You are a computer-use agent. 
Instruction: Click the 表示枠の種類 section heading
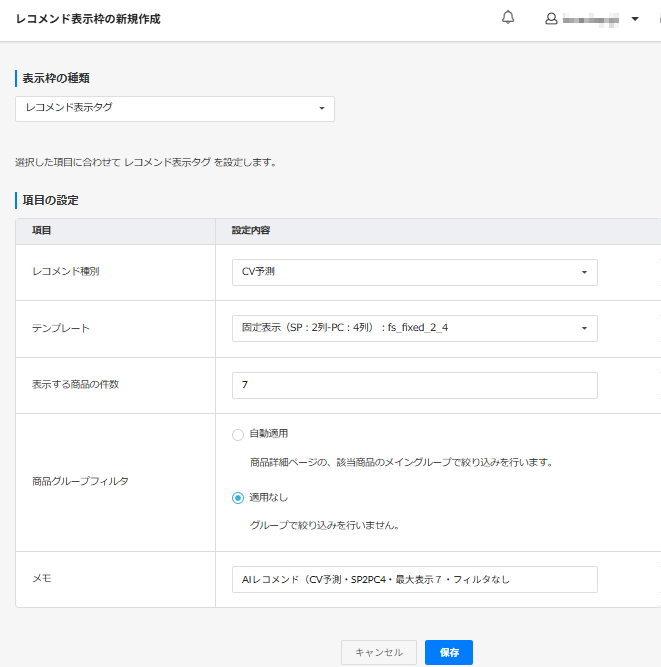[56, 78]
